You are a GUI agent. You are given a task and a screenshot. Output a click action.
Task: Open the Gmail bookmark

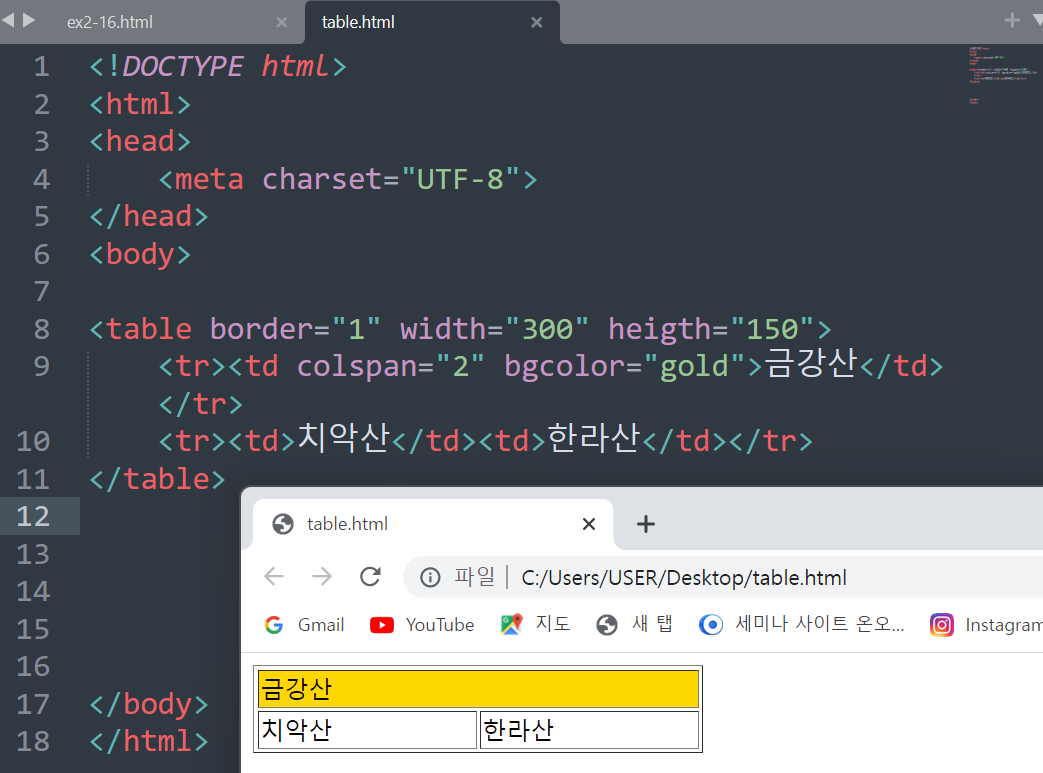coord(305,625)
